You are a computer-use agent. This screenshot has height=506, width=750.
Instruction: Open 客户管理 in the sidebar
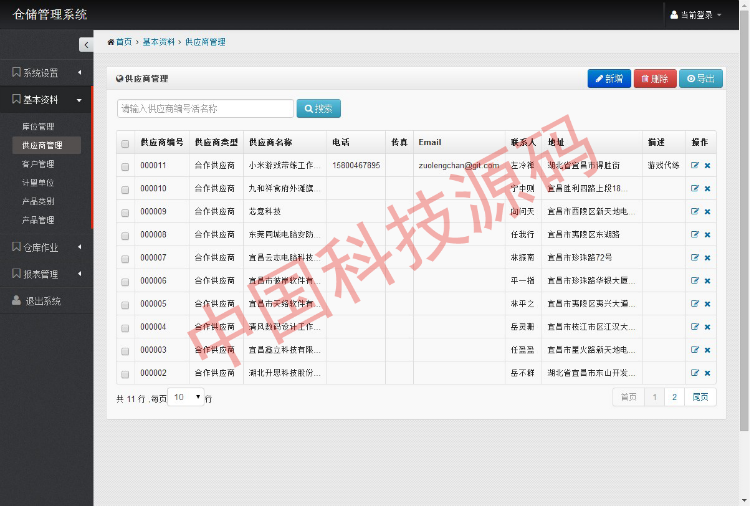38,164
